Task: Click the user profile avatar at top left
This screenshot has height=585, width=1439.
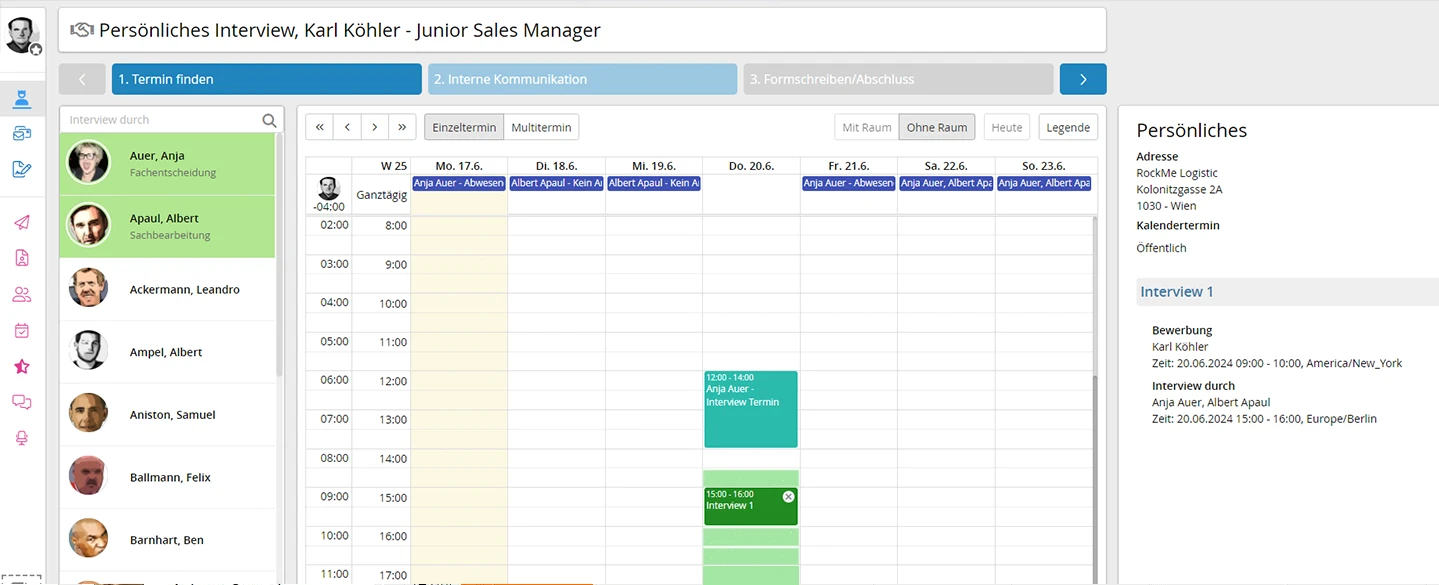Action: pos(22,35)
